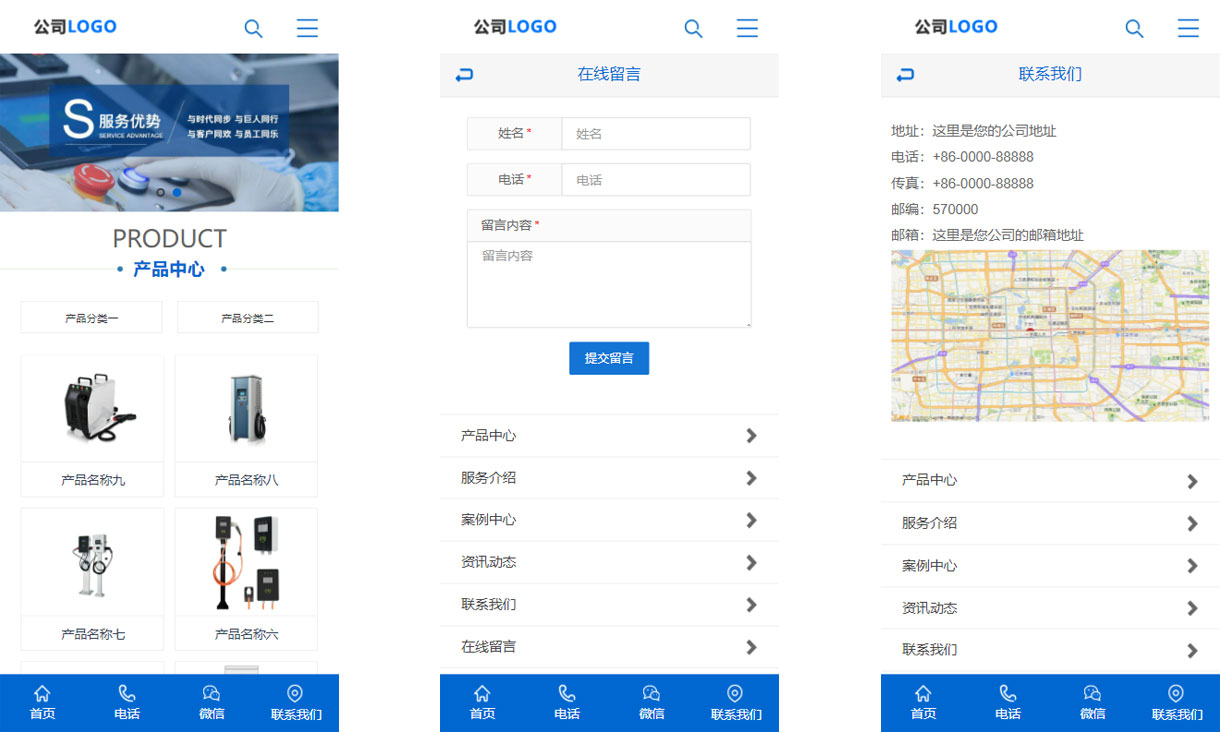Expand 案例中心 chevron on the 在线留言 screen
Screen dimensions: 1220x732
(751, 520)
